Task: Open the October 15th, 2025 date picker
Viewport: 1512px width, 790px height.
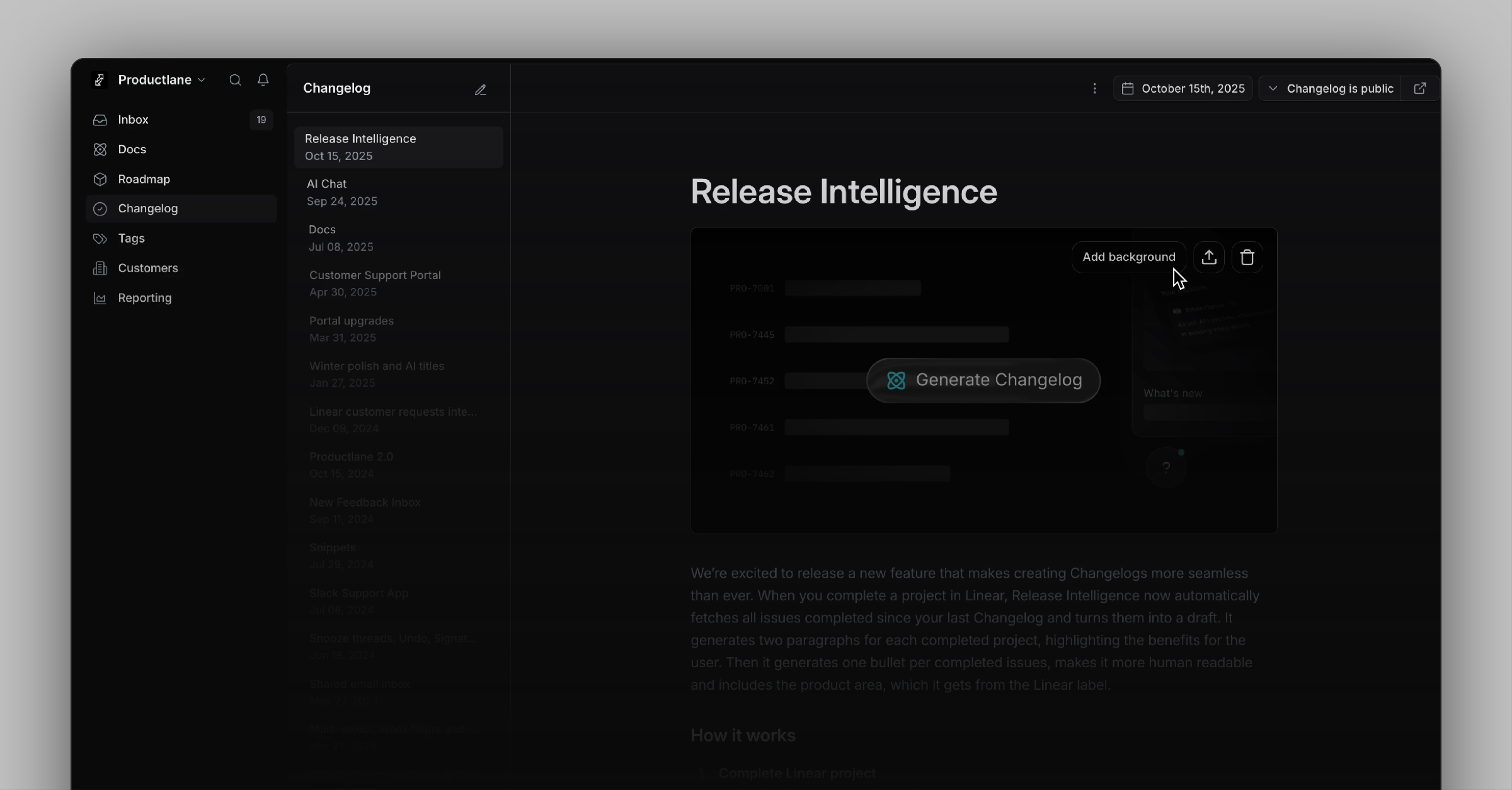Action: pyautogui.click(x=1183, y=89)
